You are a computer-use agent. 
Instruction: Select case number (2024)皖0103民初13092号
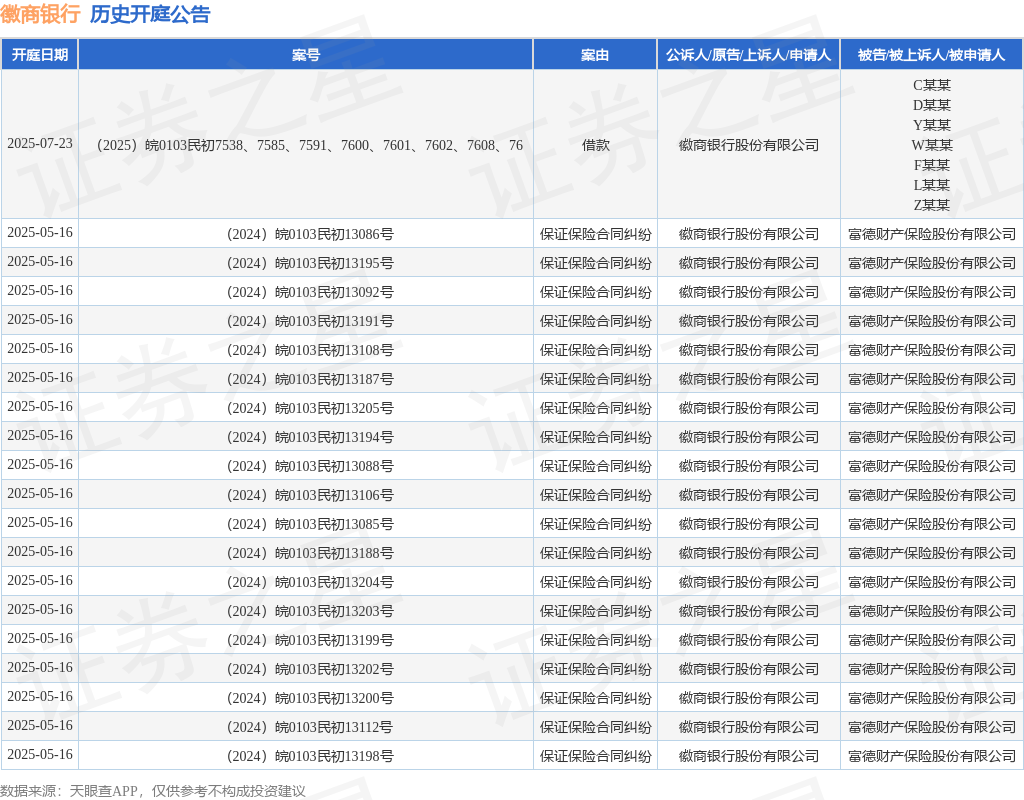pyautogui.click(x=310, y=293)
